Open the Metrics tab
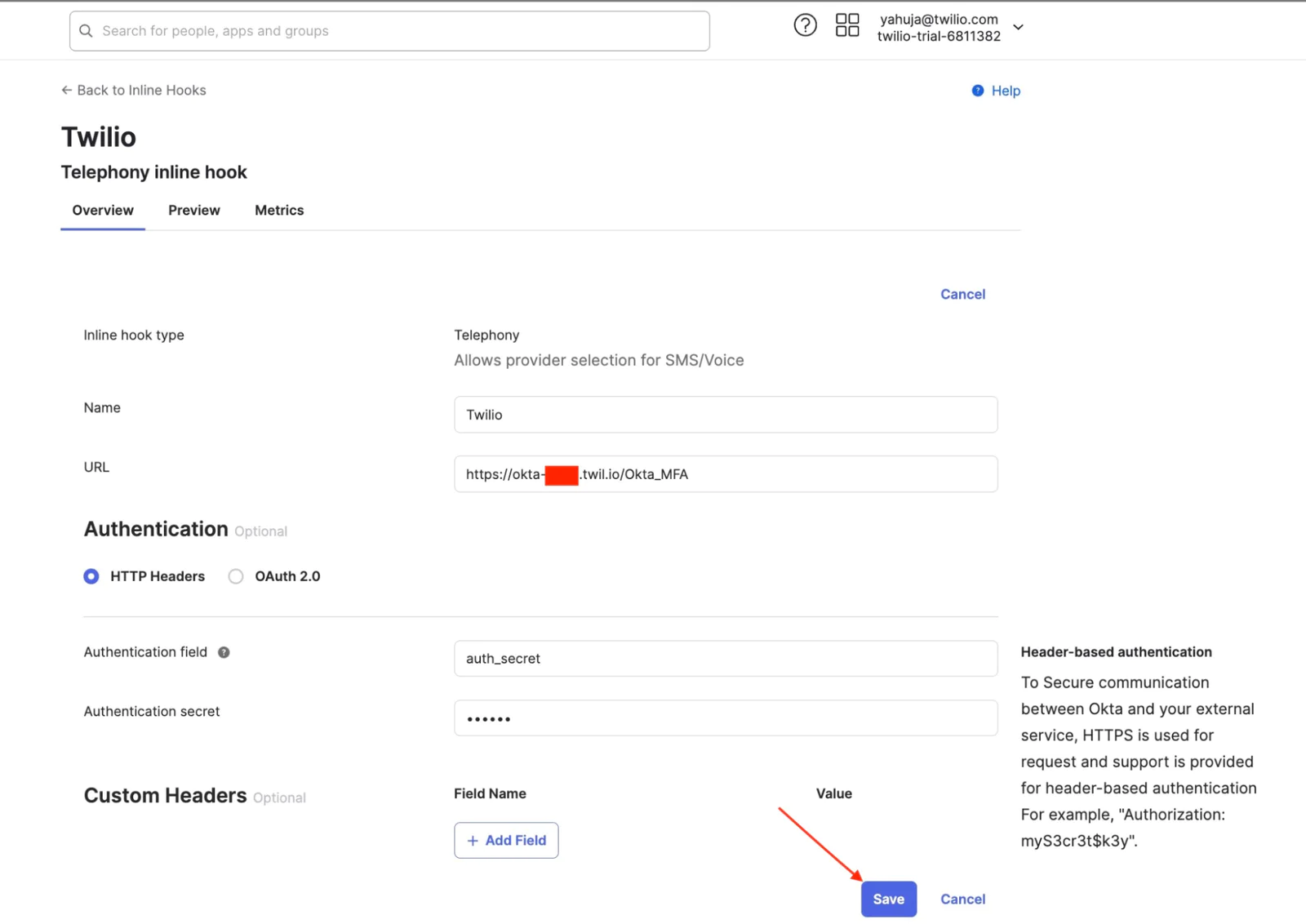Image resolution: width=1306 pixels, height=924 pixels. tap(279, 211)
